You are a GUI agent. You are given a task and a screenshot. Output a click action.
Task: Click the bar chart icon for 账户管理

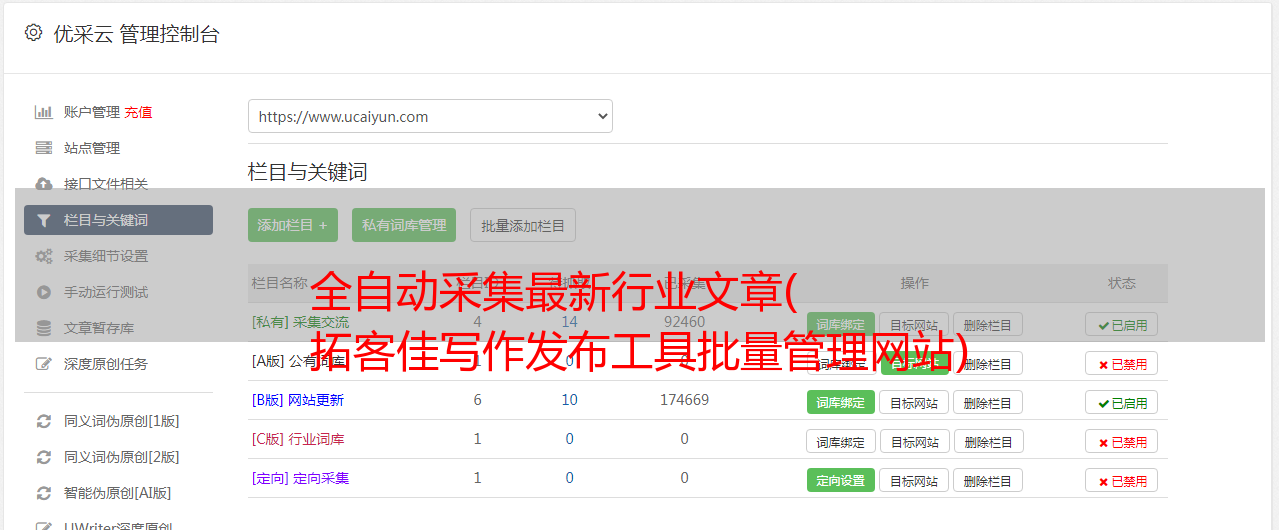(43, 112)
